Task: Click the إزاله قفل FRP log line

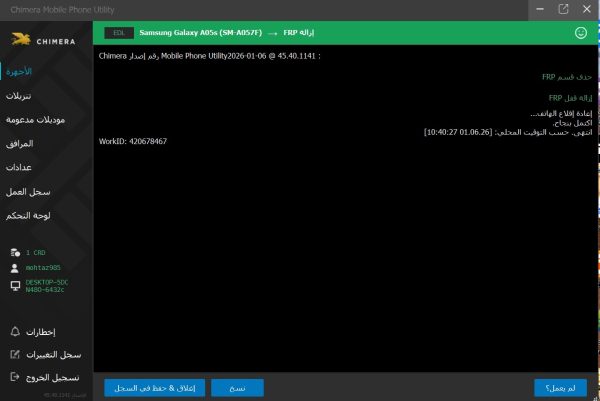Action: coord(570,98)
